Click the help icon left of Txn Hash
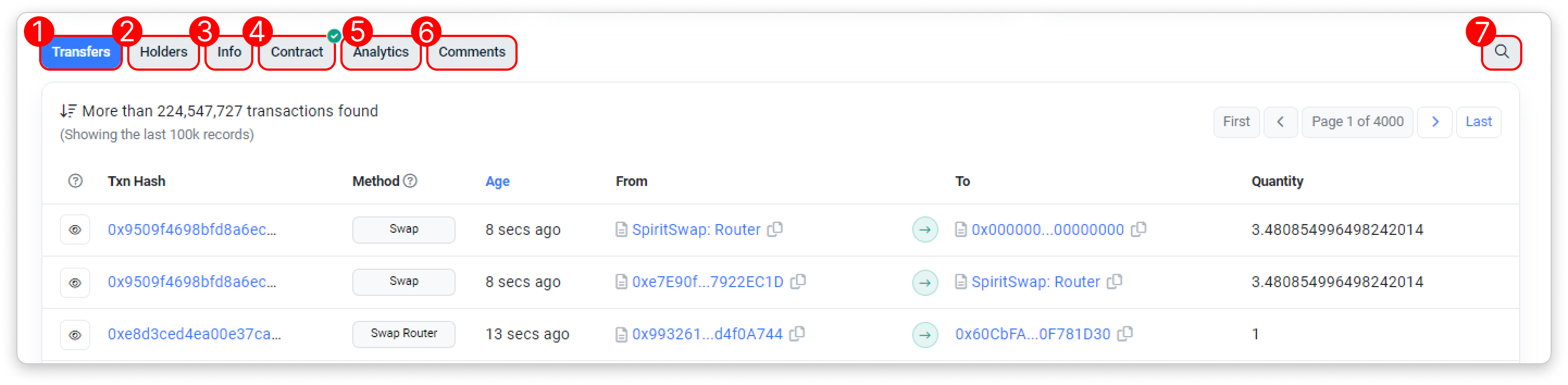1568x385 pixels. point(76,181)
